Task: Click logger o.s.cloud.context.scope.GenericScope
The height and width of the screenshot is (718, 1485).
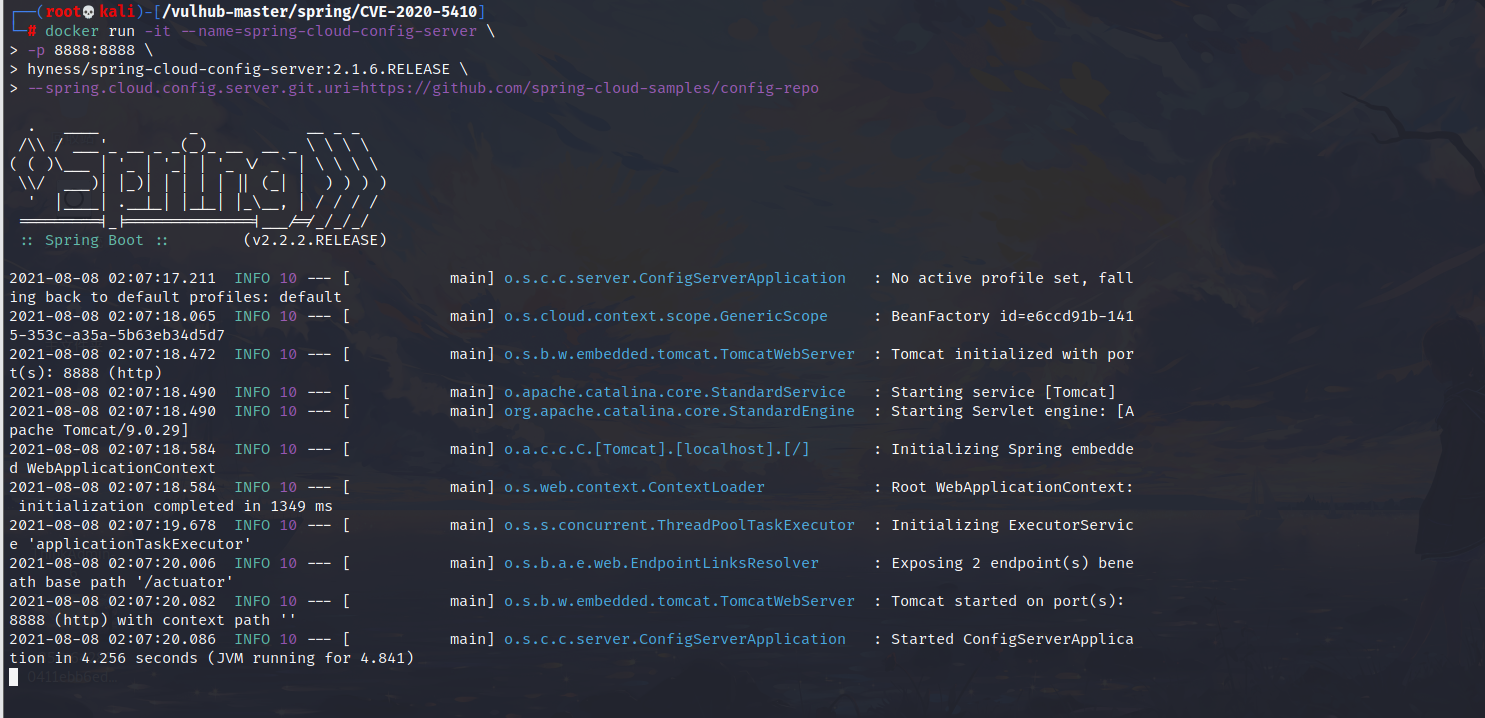Action: (666, 316)
